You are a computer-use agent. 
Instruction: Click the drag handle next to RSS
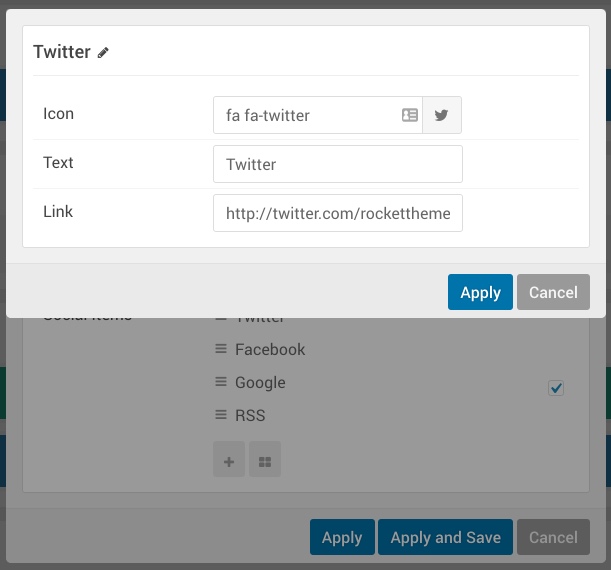point(221,415)
